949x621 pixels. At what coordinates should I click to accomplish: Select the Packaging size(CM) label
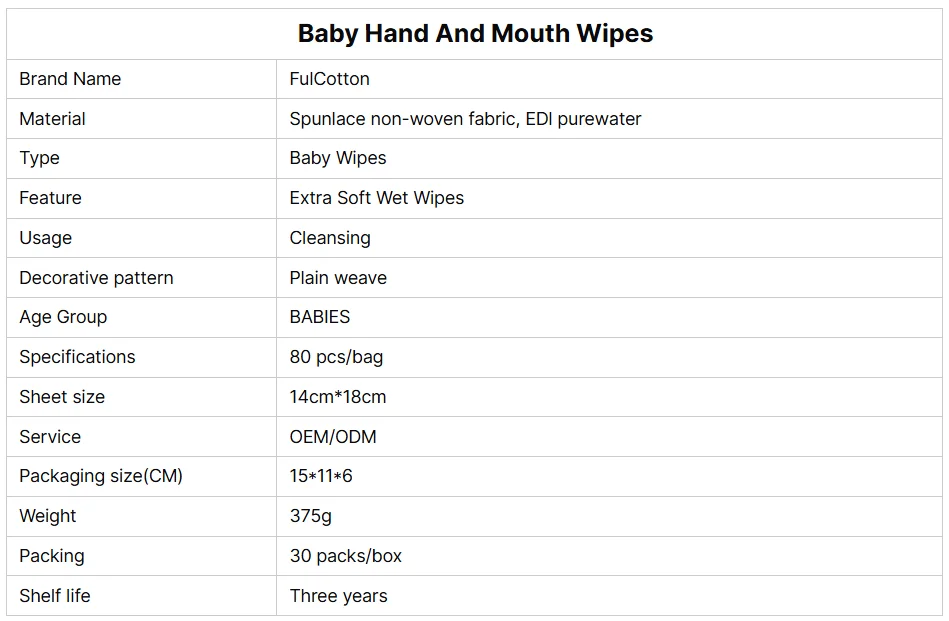[101, 476]
